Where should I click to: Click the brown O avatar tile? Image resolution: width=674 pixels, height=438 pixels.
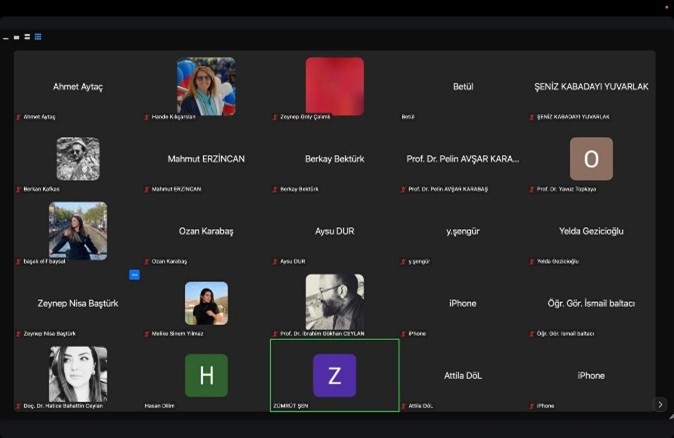pyautogui.click(x=591, y=159)
